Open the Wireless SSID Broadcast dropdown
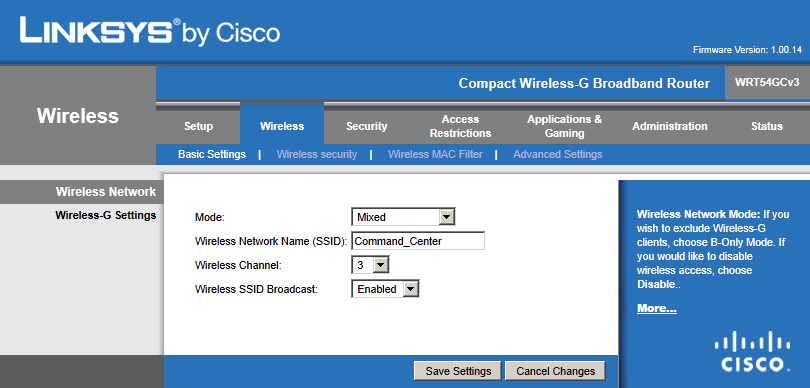This screenshot has width=810, height=388. [385, 289]
